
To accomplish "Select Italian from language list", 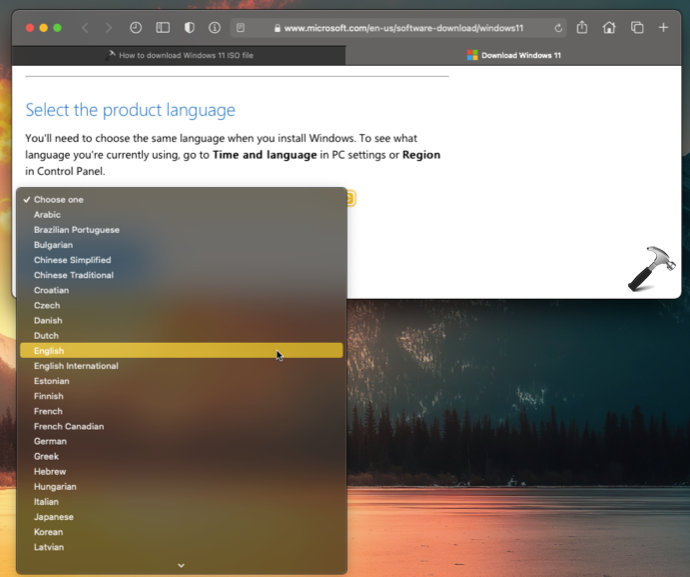I will tap(181, 502).
